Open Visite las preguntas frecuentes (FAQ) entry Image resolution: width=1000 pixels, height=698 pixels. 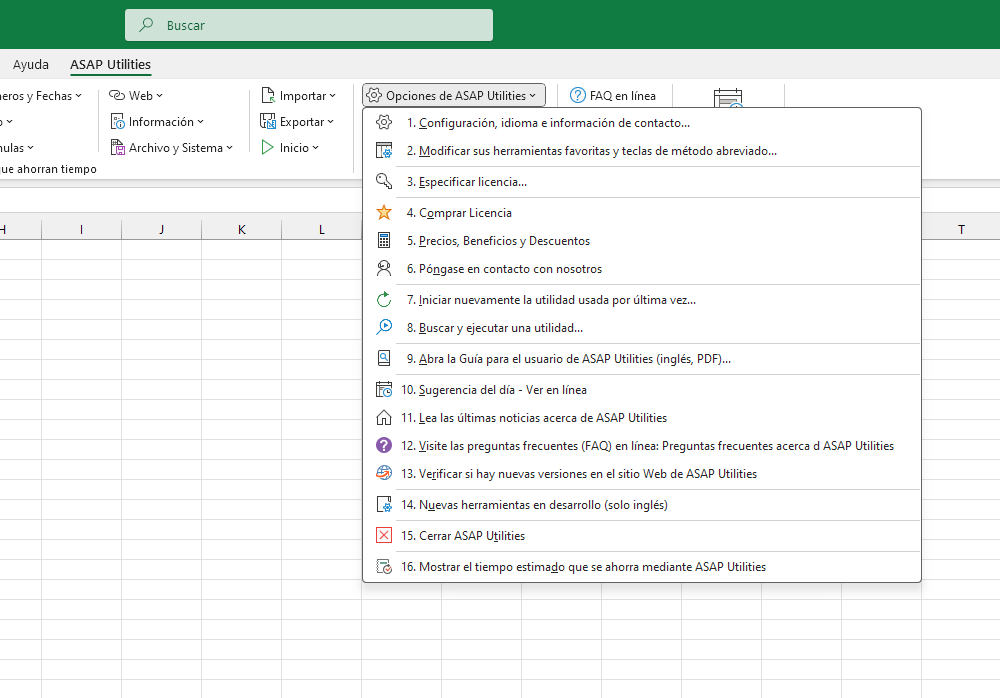642,445
